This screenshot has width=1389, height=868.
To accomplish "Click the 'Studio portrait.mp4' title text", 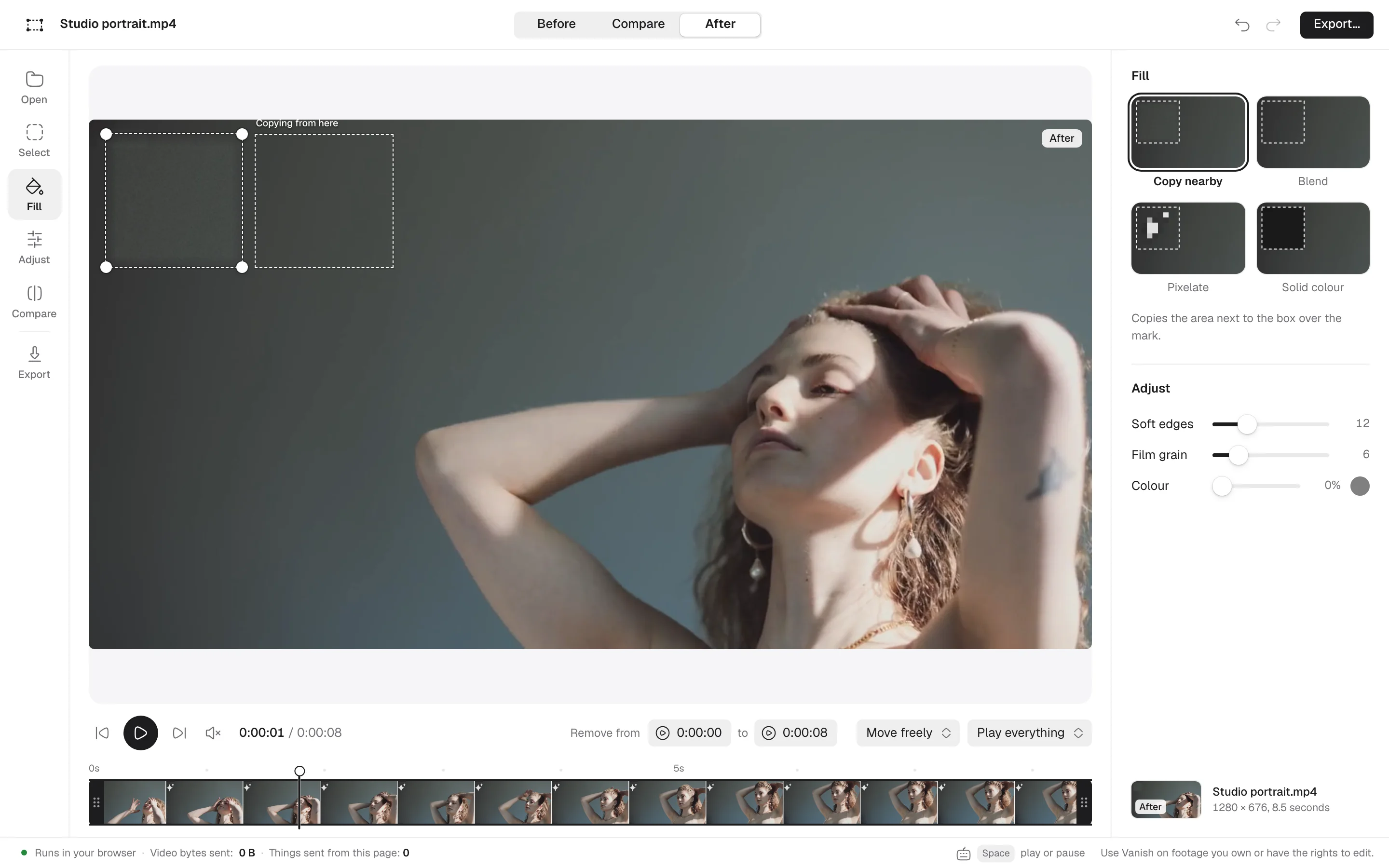I will pos(118,24).
